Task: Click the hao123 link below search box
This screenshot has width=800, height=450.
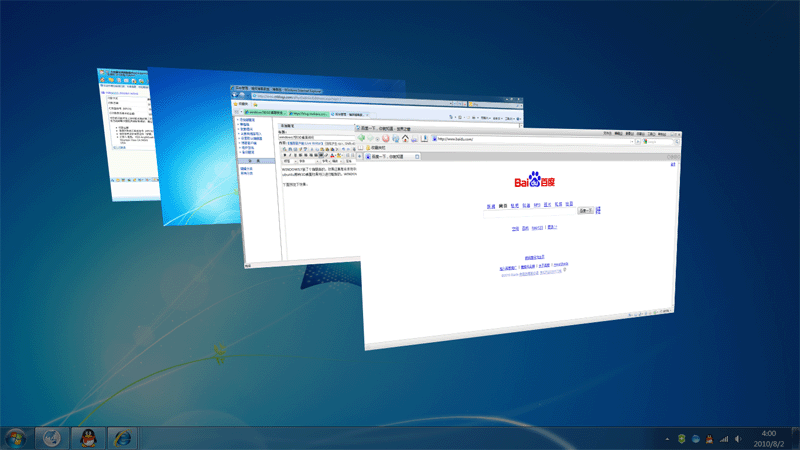Action: click(537, 228)
